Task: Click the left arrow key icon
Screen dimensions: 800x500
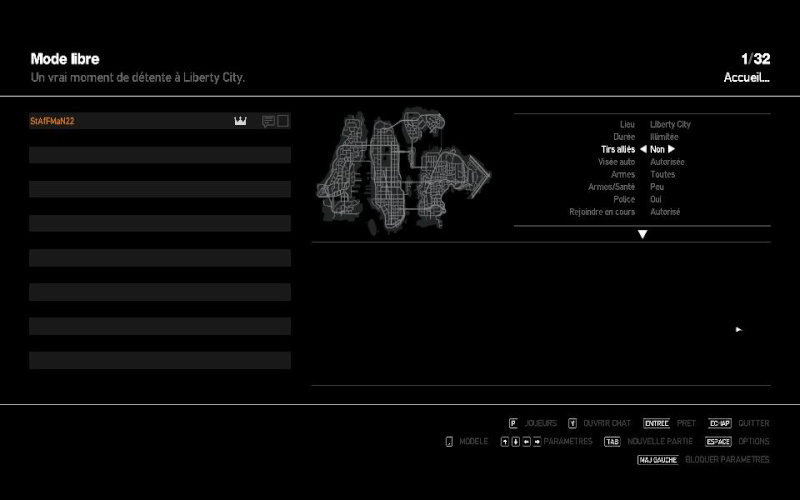Action: coord(526,442)
